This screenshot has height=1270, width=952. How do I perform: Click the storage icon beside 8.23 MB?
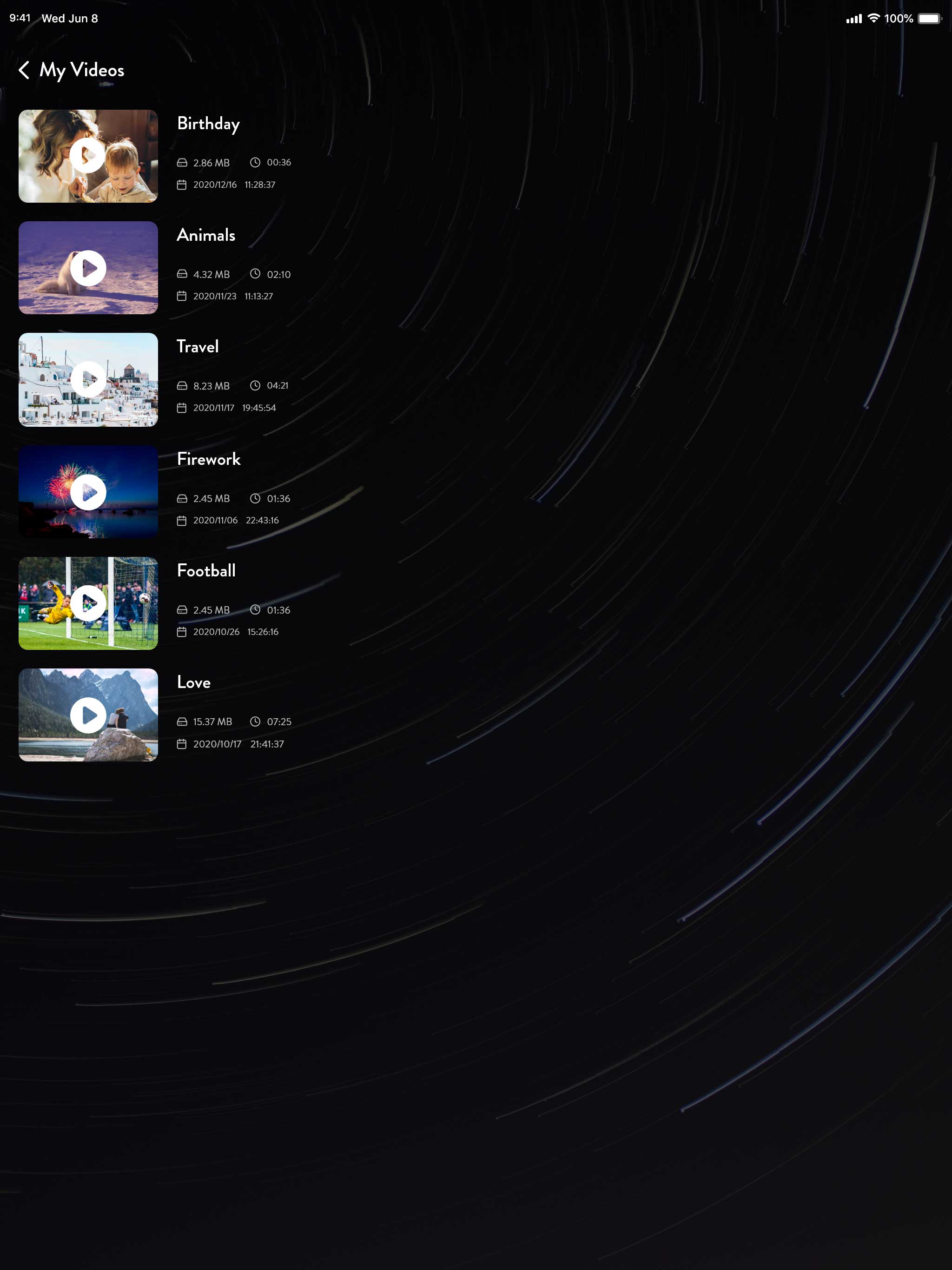tap(182, 386)
